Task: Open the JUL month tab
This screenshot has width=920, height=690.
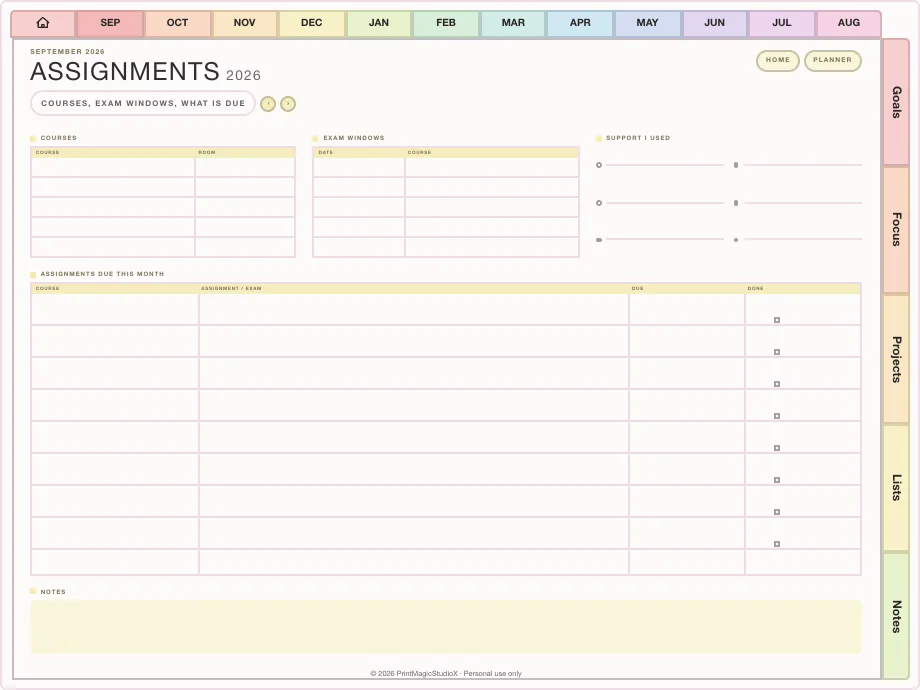Action: (782, 23)
